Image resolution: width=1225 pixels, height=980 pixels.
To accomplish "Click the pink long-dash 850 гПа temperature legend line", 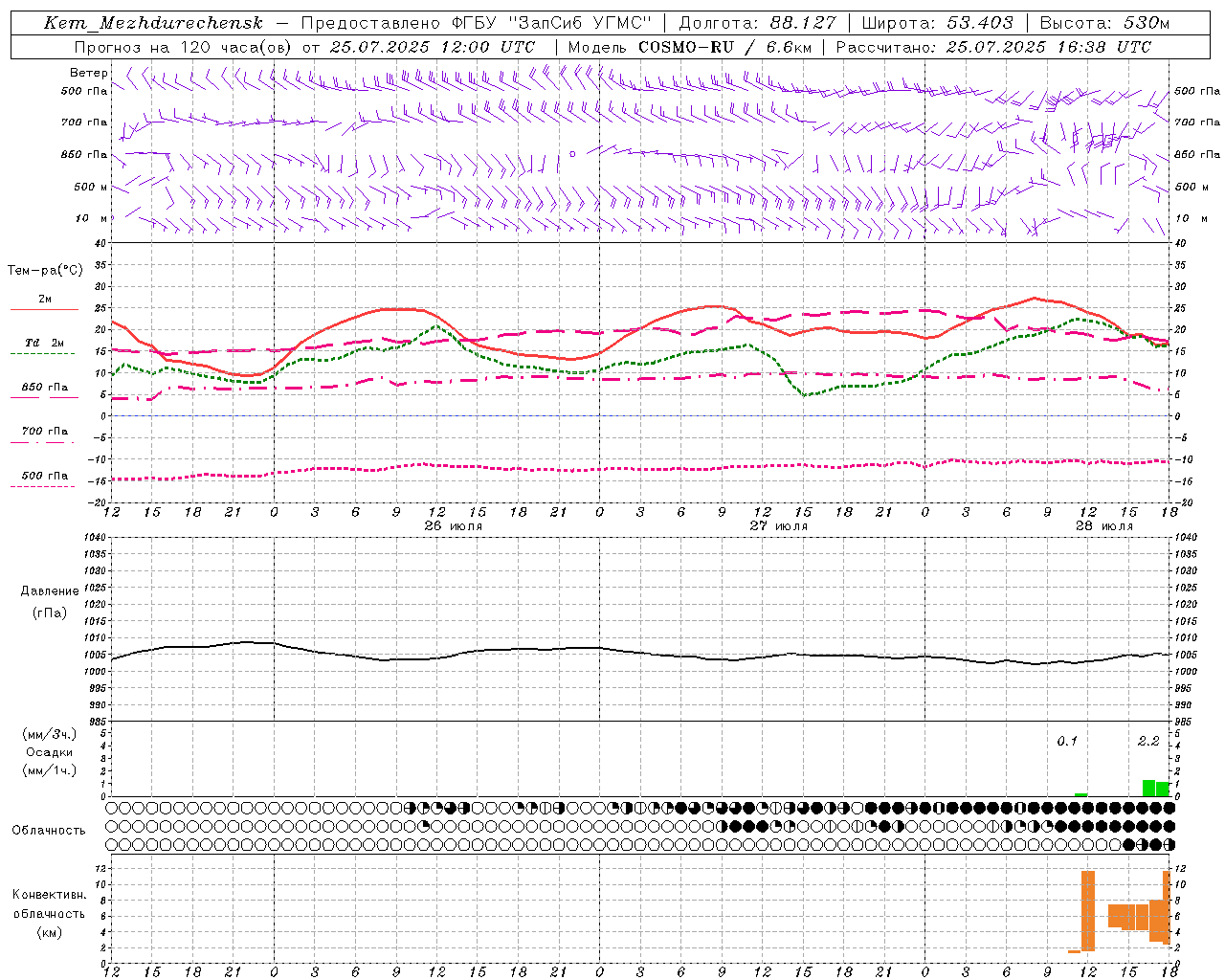I will click(x=44, y=397).
